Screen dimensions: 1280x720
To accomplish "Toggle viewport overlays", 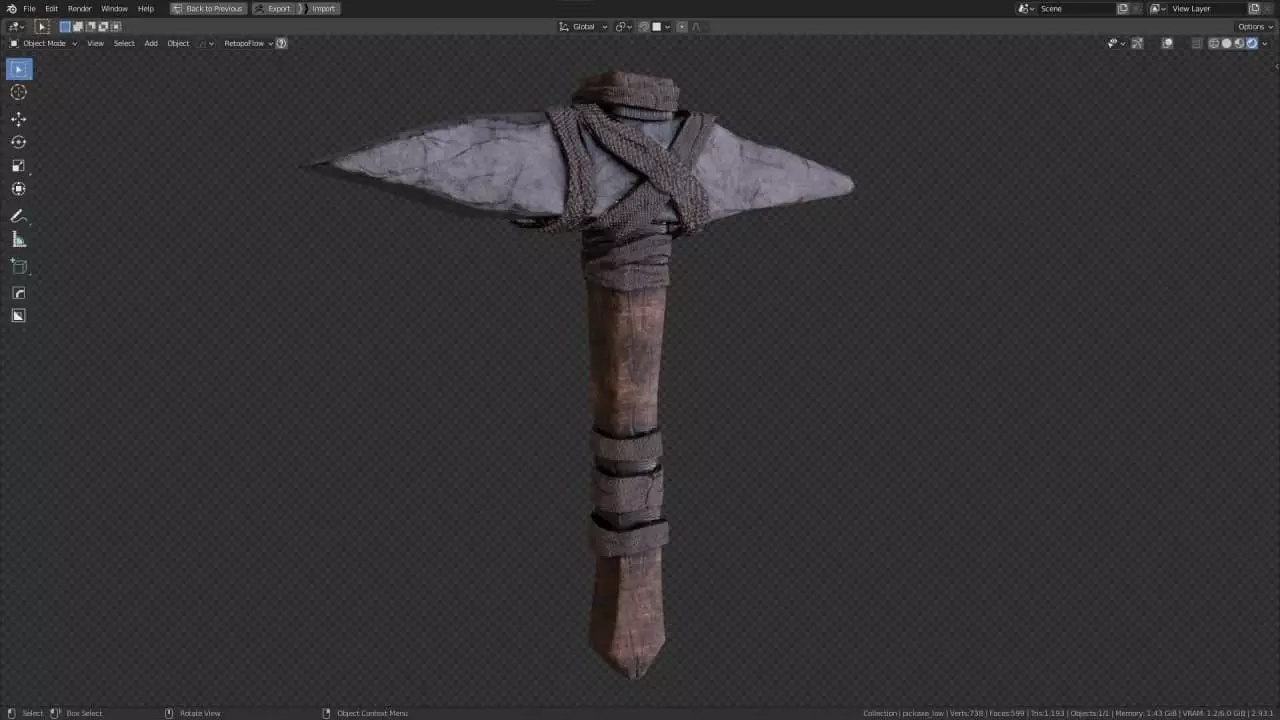I will (1167, 43).
